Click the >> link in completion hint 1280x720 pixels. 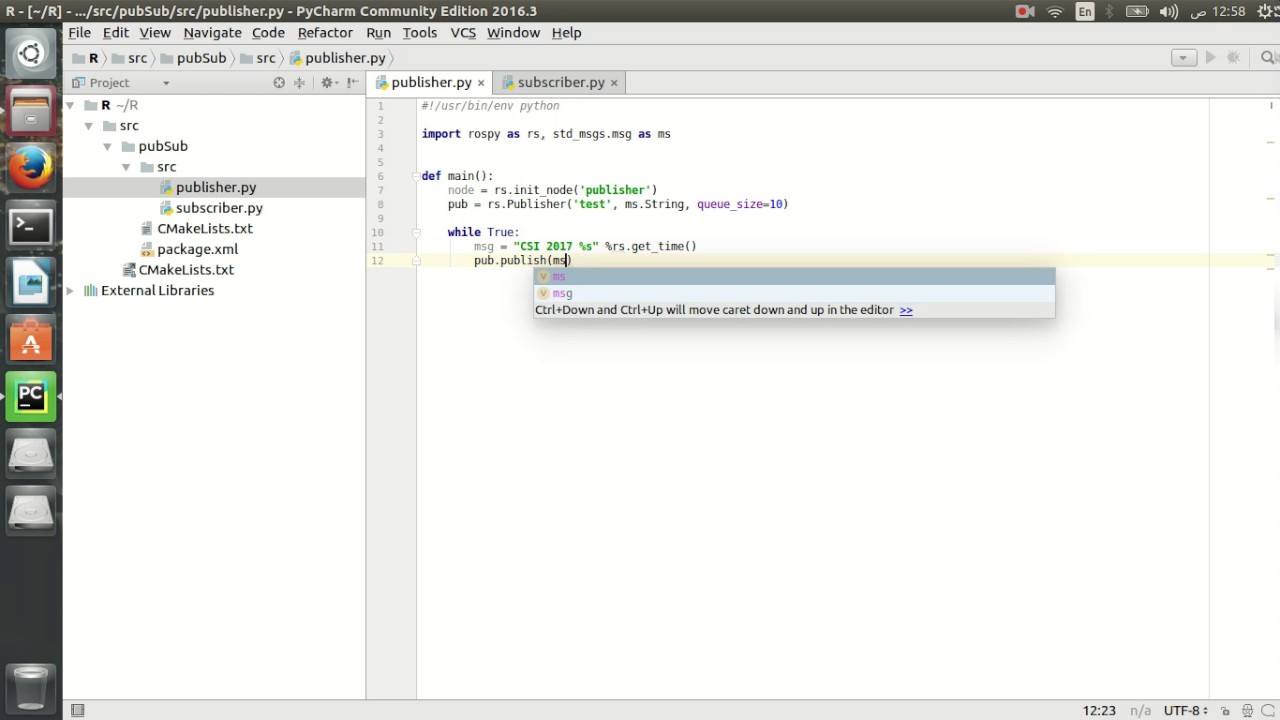click(906, 310)
